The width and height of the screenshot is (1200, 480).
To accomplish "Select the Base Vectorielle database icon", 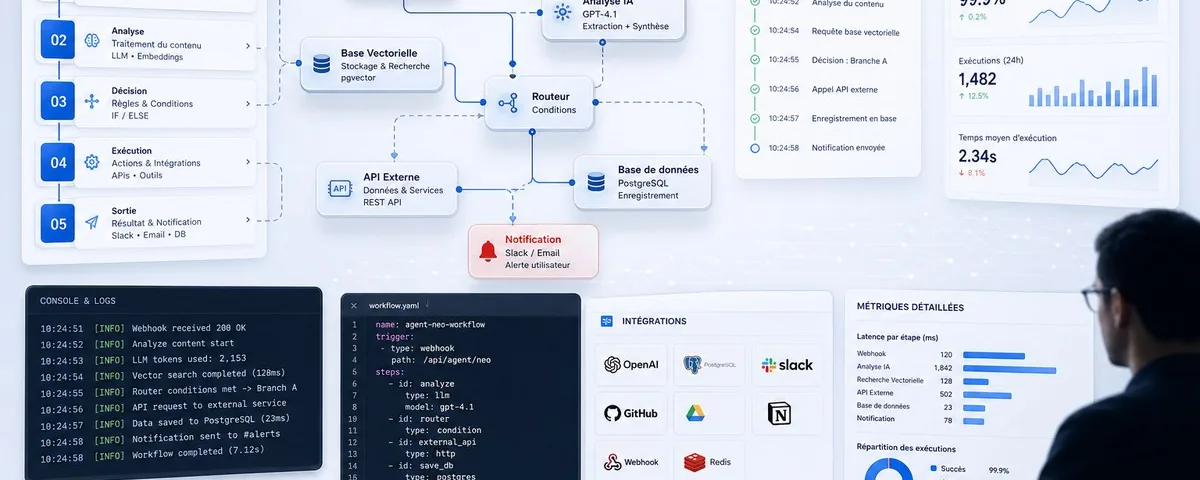I will point(321,64).
